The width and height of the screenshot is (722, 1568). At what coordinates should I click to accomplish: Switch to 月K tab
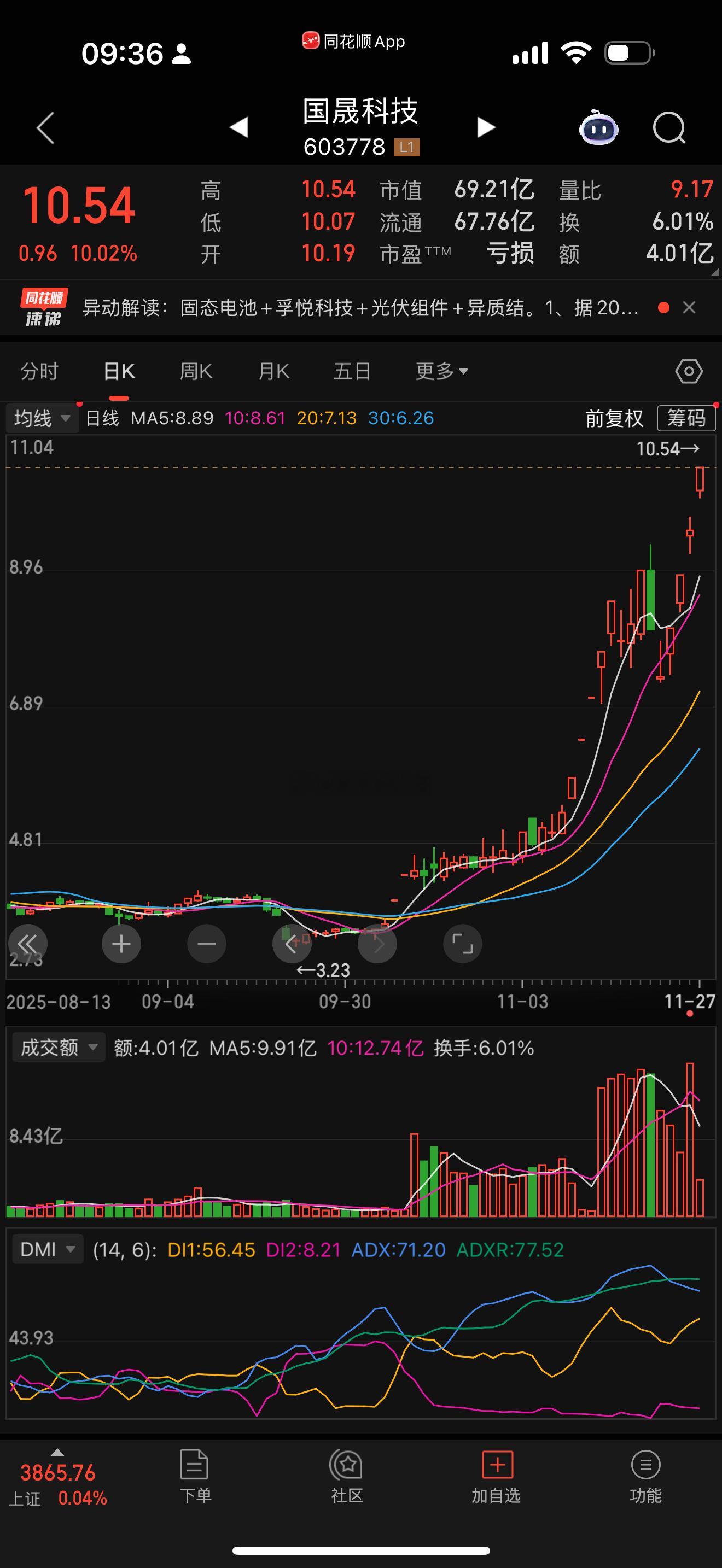pyautogui.click(x=273, y=371)
